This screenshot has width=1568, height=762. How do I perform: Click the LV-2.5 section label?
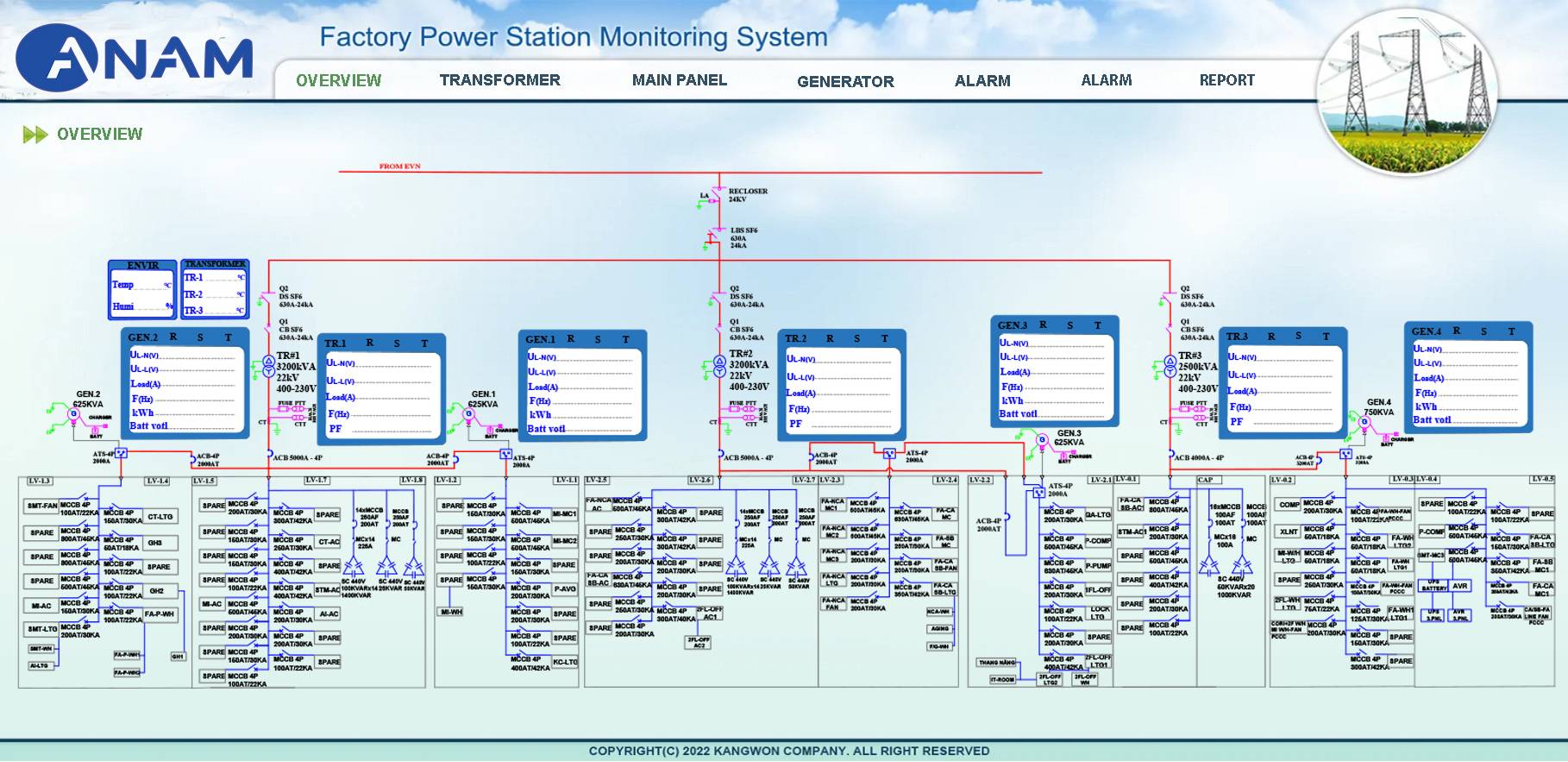pyautogui.click(x=597, y=480)
